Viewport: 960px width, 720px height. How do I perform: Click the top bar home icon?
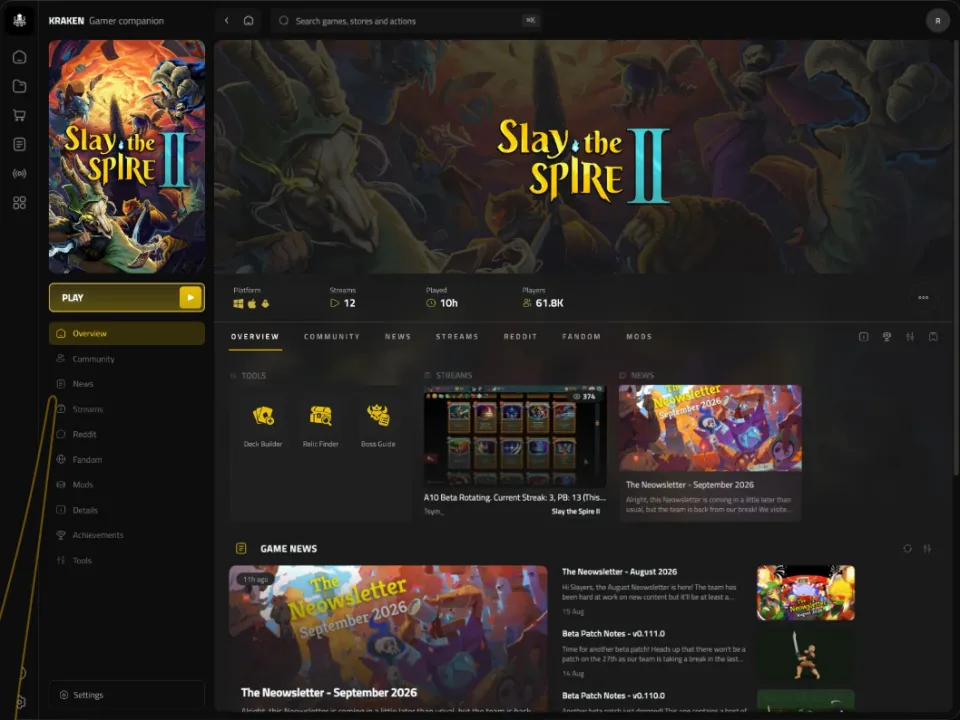[249, 20]
